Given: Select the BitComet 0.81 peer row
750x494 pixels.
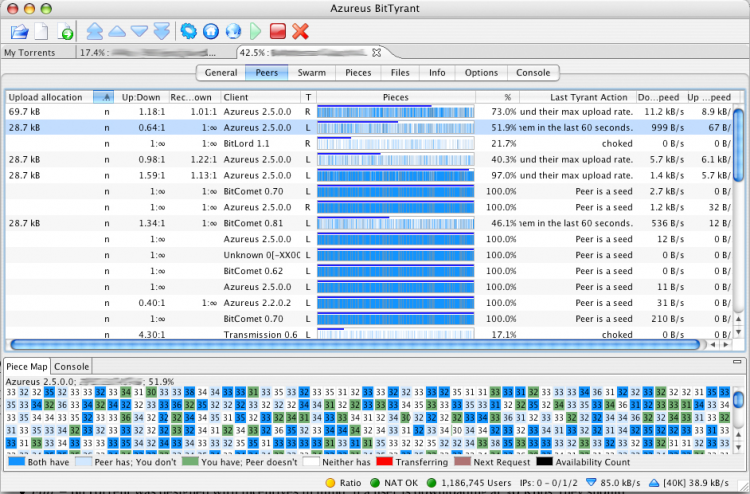Looking at the screenshot, I should [368, 223].
